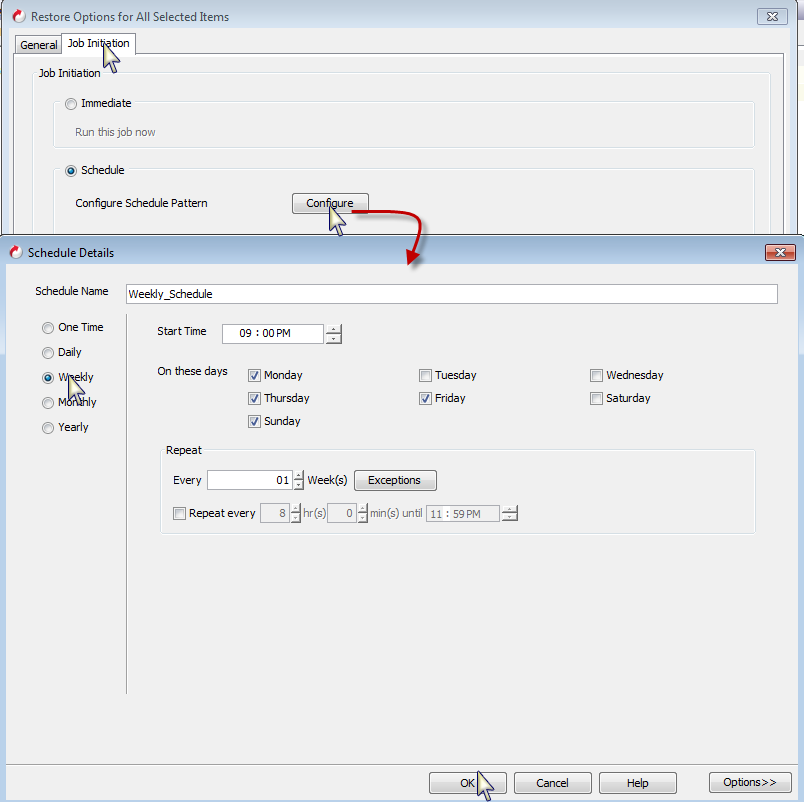Switch to the Job Initiation tab
The height and width of the screenshot is (802, 804).
click(x=98, y=43)
